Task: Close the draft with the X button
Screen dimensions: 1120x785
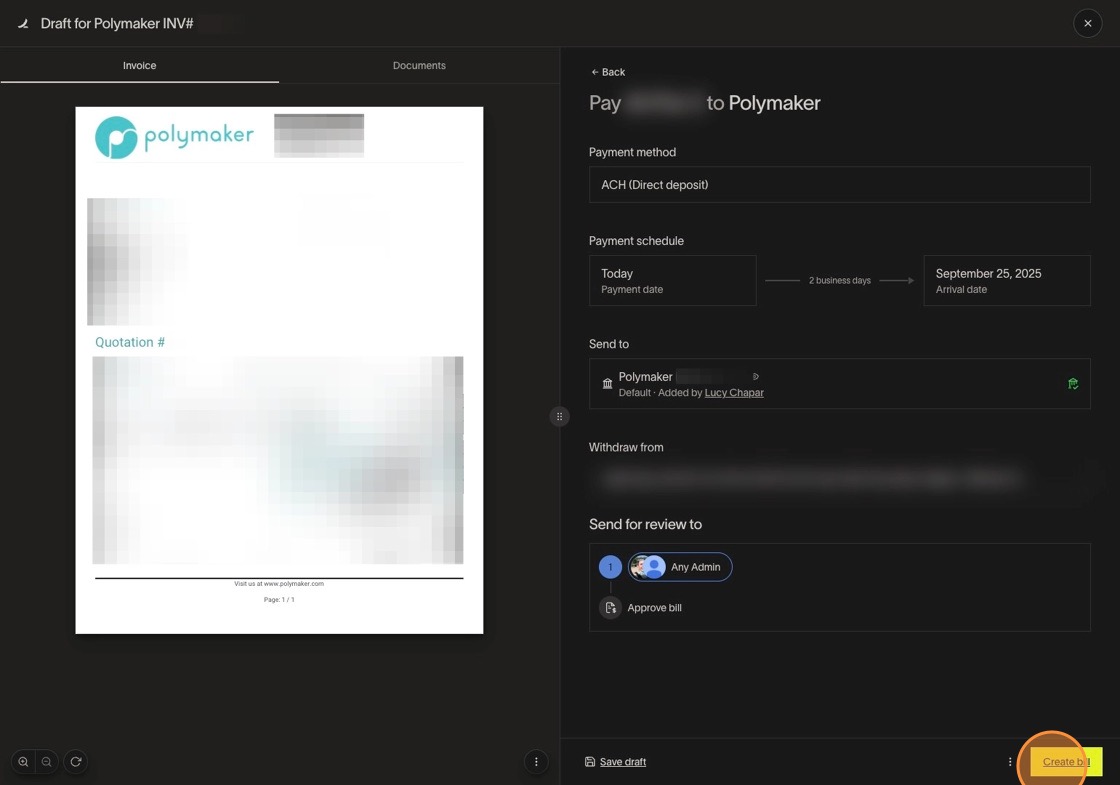Action: pyautogui.click(x=1087, y=23)
